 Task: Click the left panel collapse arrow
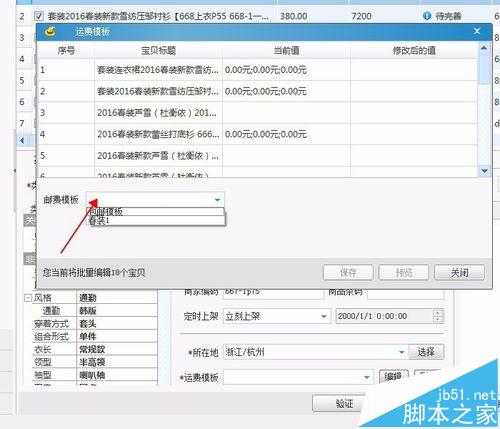click(x=14, y=171)
